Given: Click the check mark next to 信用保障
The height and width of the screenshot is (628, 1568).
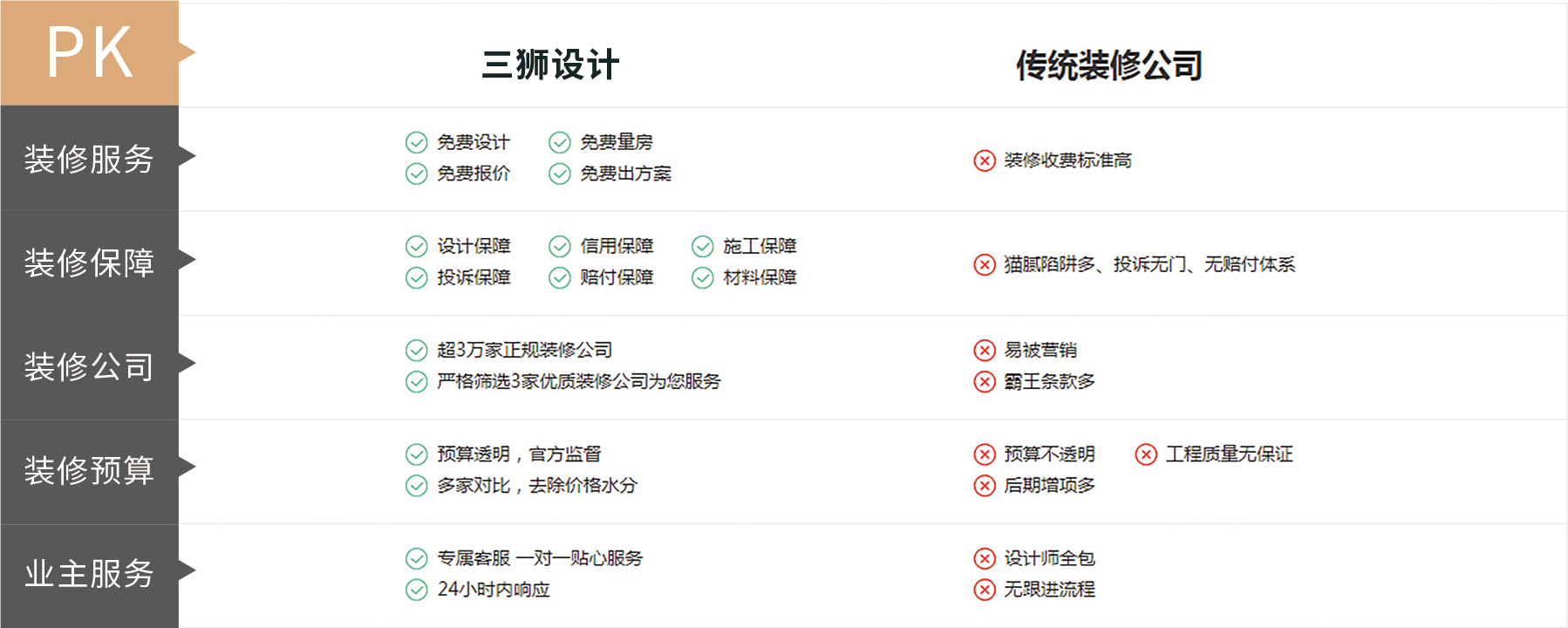Looking at the screenshot, I should tap(560, 246).
